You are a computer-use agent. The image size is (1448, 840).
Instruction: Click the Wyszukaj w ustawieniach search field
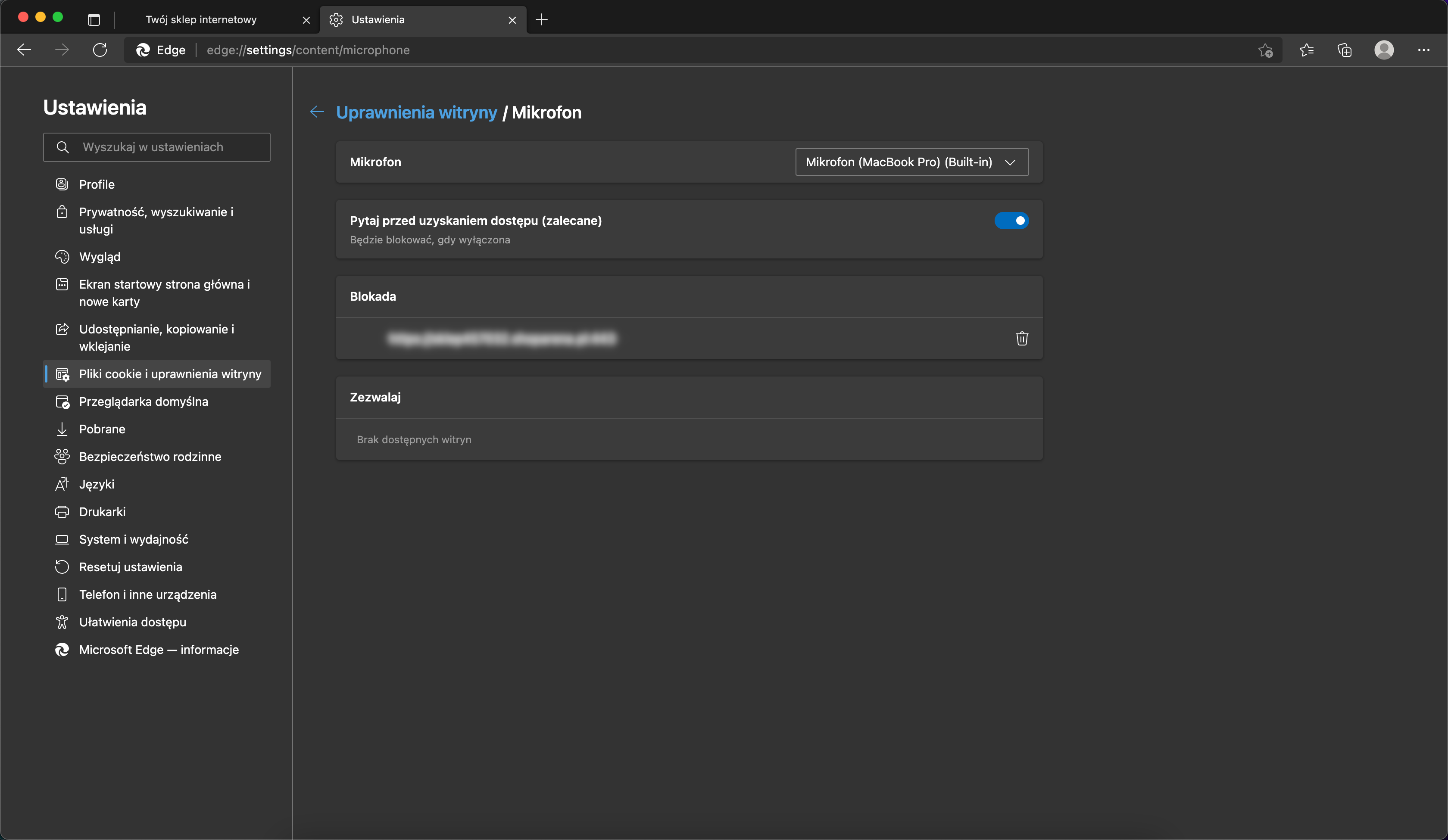tap(156, 147)
